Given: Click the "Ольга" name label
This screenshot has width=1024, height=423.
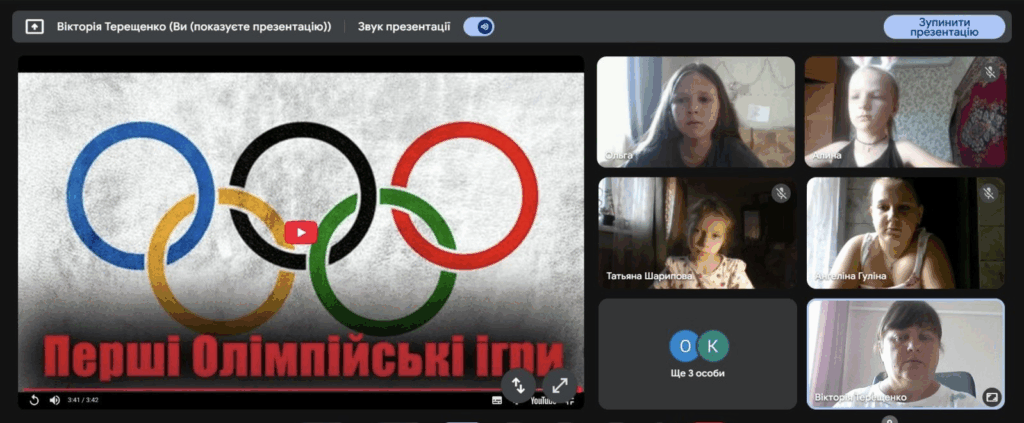Looking at the screenshot, I should point(620,155).
